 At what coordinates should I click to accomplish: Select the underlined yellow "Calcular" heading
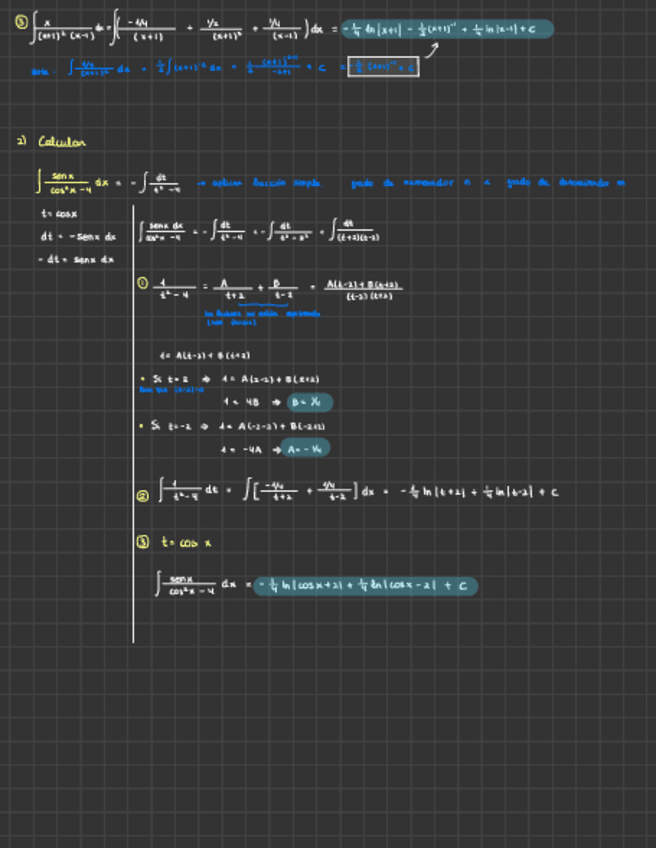(62, 142)
